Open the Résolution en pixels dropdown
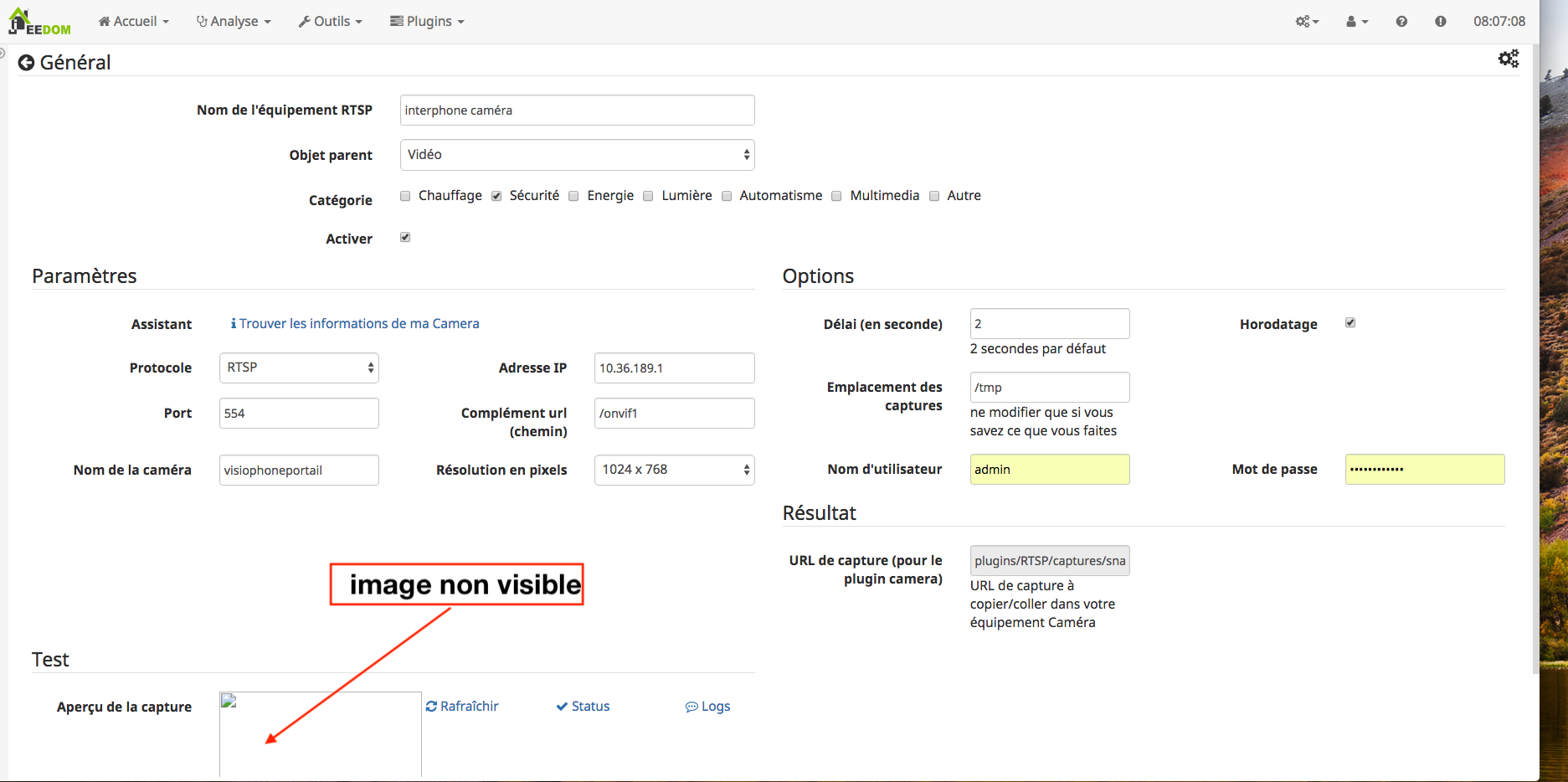The image size is (1568, 782). tap(674, 471)
